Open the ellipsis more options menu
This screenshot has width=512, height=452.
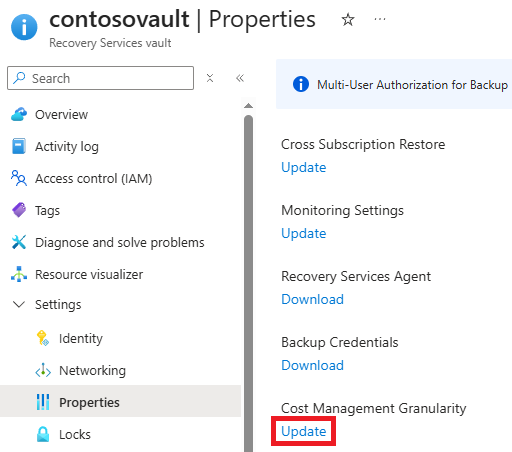(380, 19)
